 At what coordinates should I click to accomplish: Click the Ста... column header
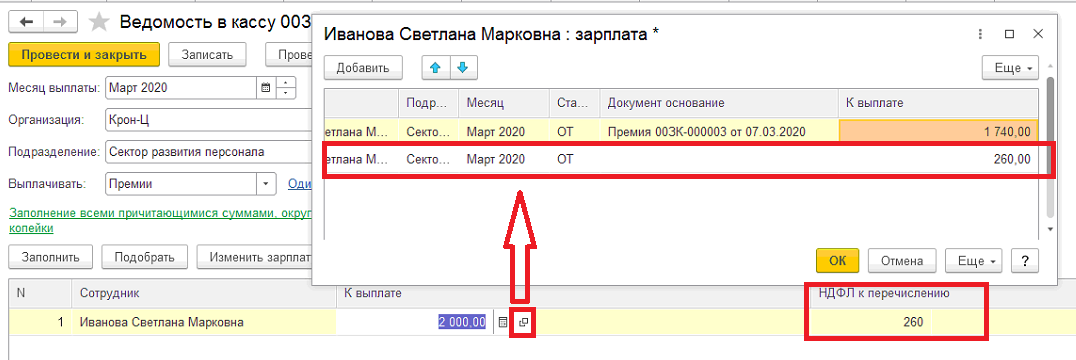(574, 103)
